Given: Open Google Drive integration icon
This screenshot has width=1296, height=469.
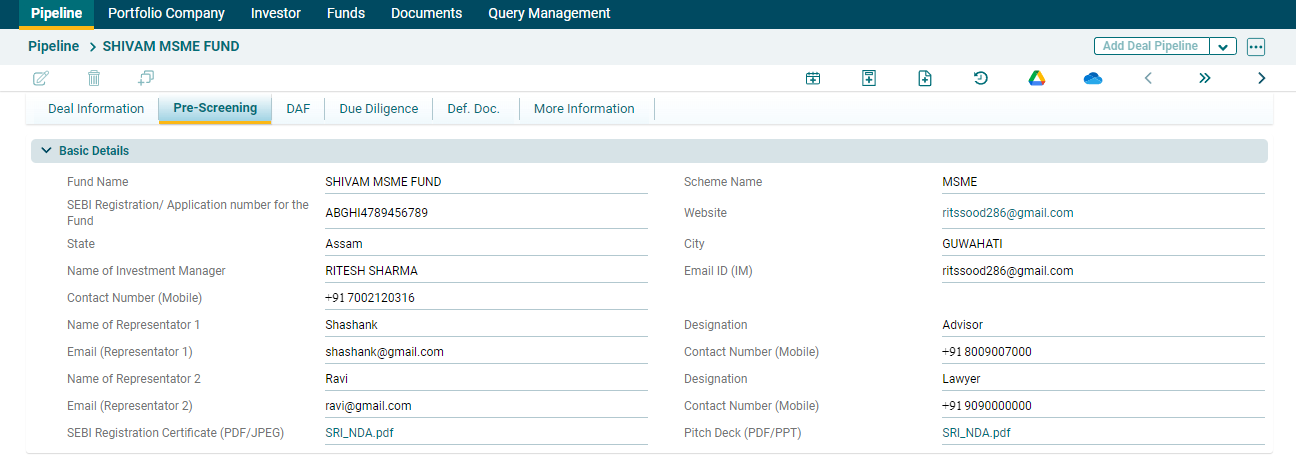Looking at the screenshot, I should click(x=1036, y=78).
